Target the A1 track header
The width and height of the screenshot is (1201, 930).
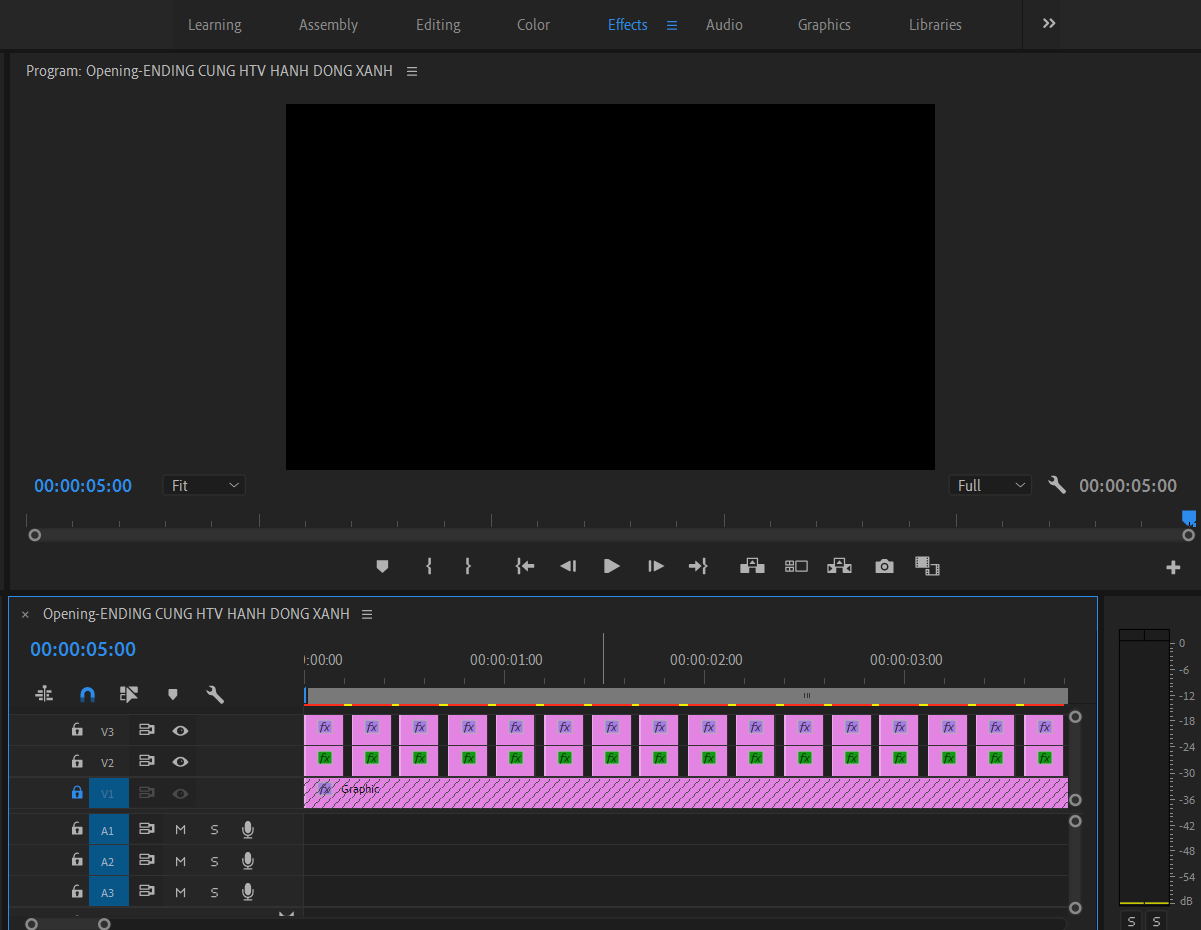coord(108,829)
